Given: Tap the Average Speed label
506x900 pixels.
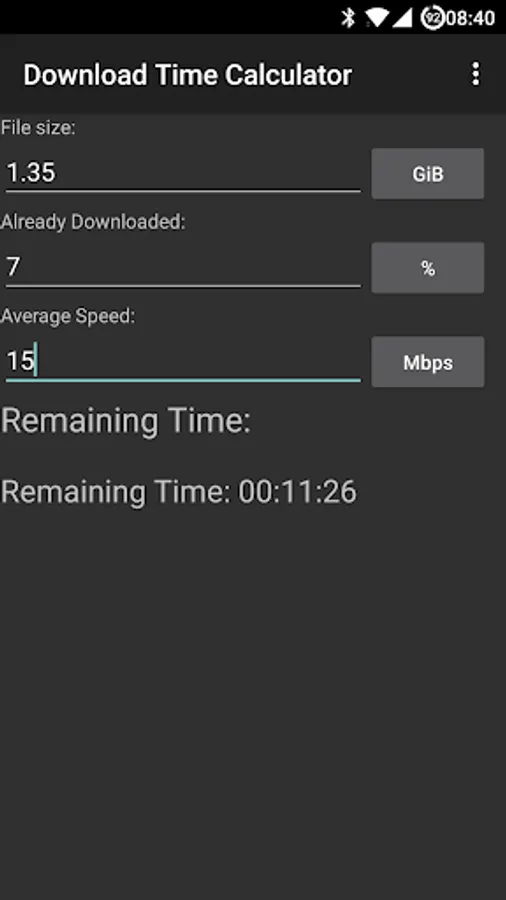Looking at the screenshot, I should [x=68, y=316].
